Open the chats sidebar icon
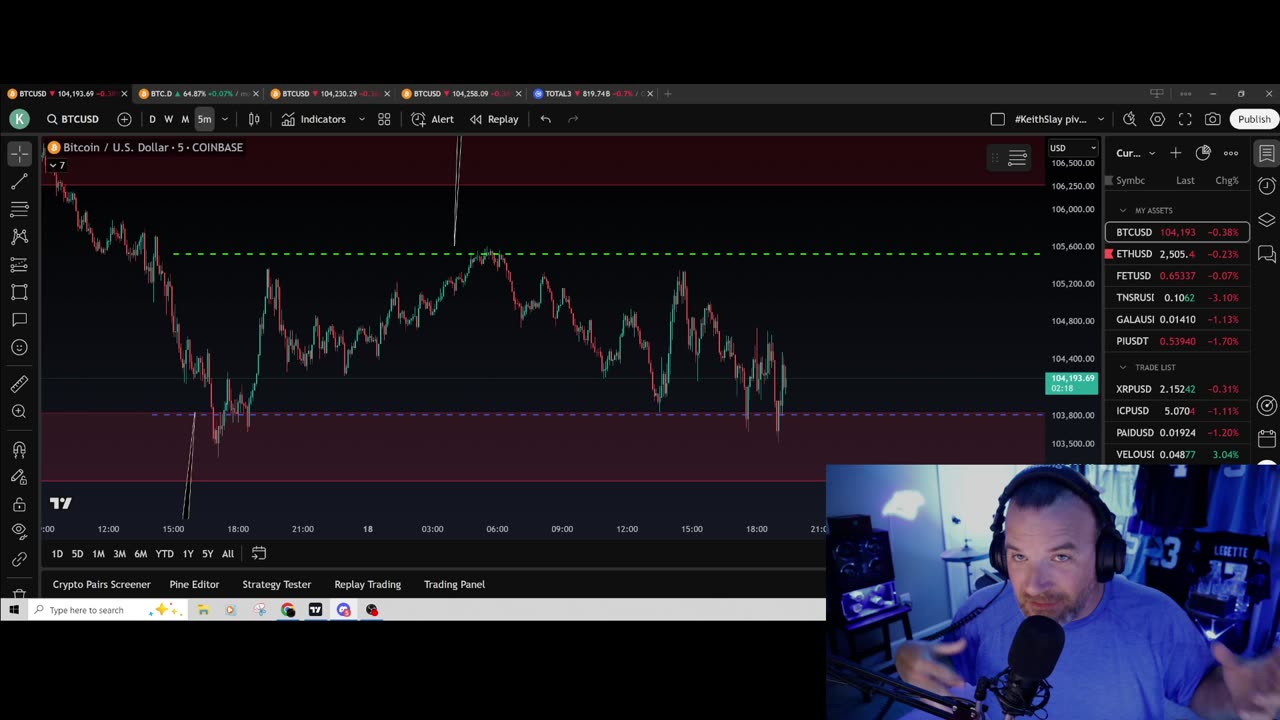The image size is (1280, 720). (1266, 254)
